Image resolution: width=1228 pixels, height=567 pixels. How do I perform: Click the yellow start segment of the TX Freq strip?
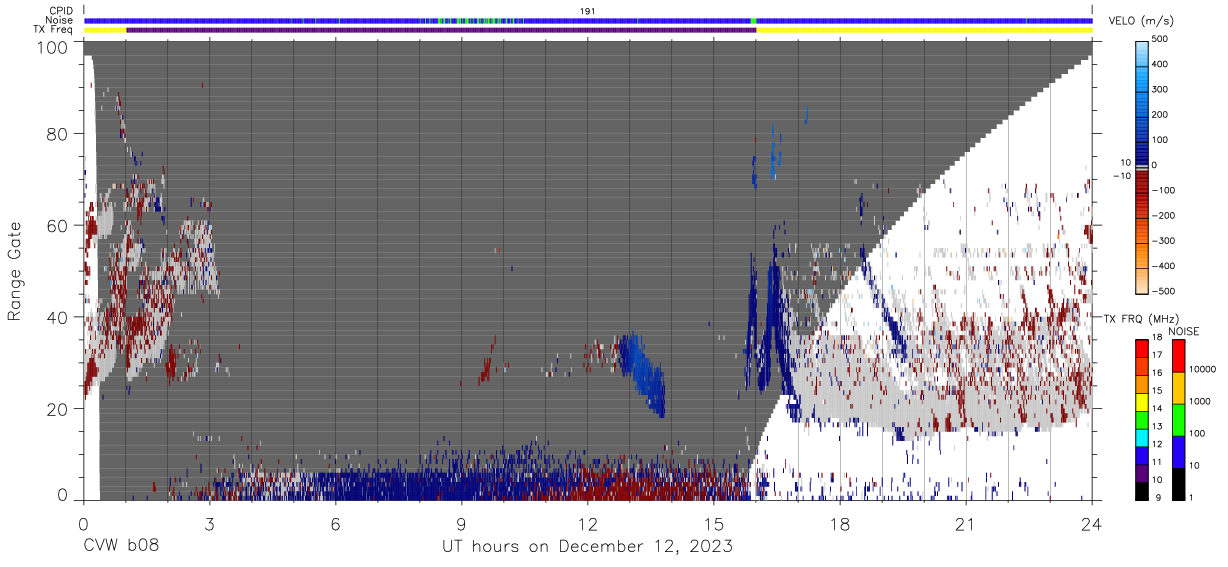point(105,30)
